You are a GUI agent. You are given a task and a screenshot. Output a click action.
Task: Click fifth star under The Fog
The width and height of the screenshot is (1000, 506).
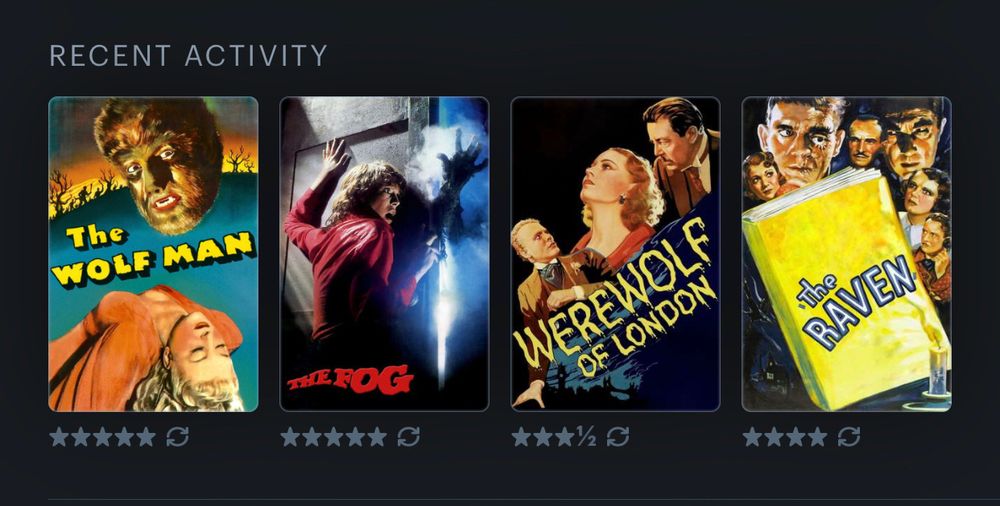point(377,437)
